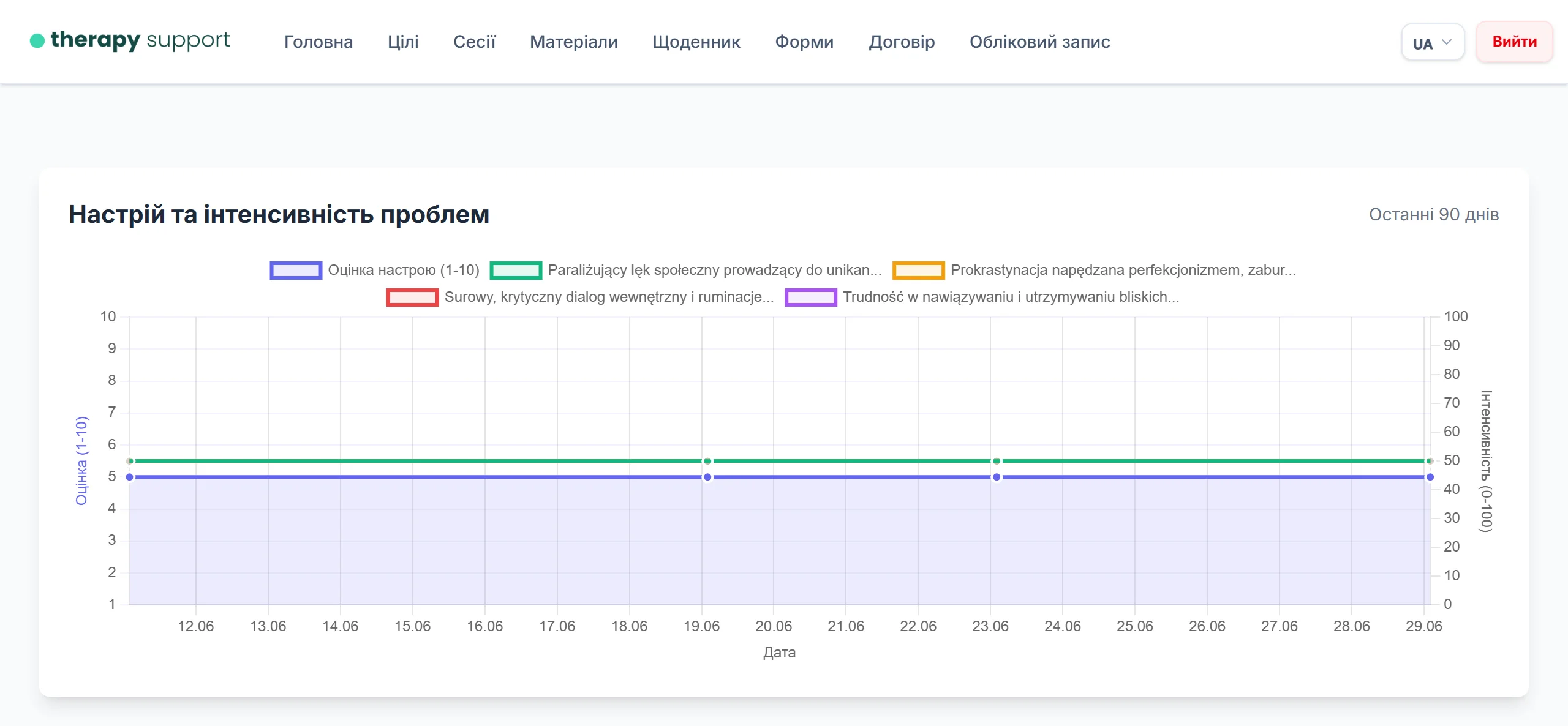Open the Щоденник link

696,42
